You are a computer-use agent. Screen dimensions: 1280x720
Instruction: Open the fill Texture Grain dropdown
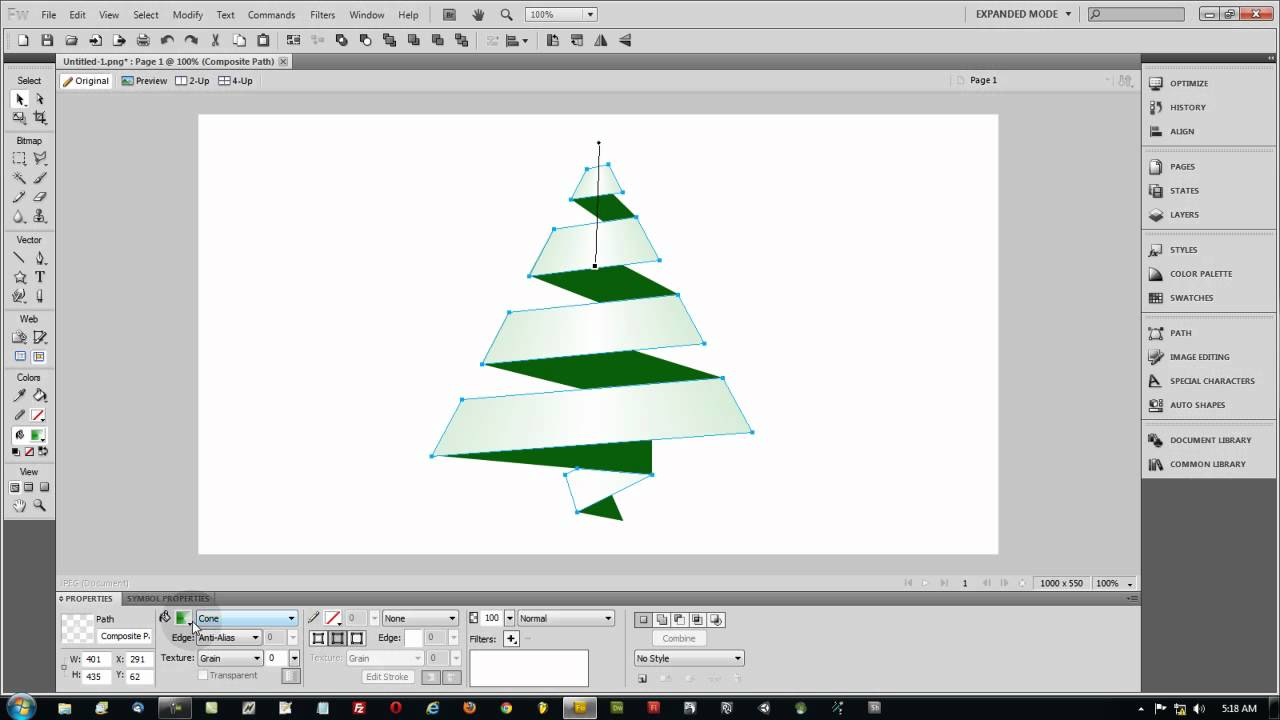point(229,658)
